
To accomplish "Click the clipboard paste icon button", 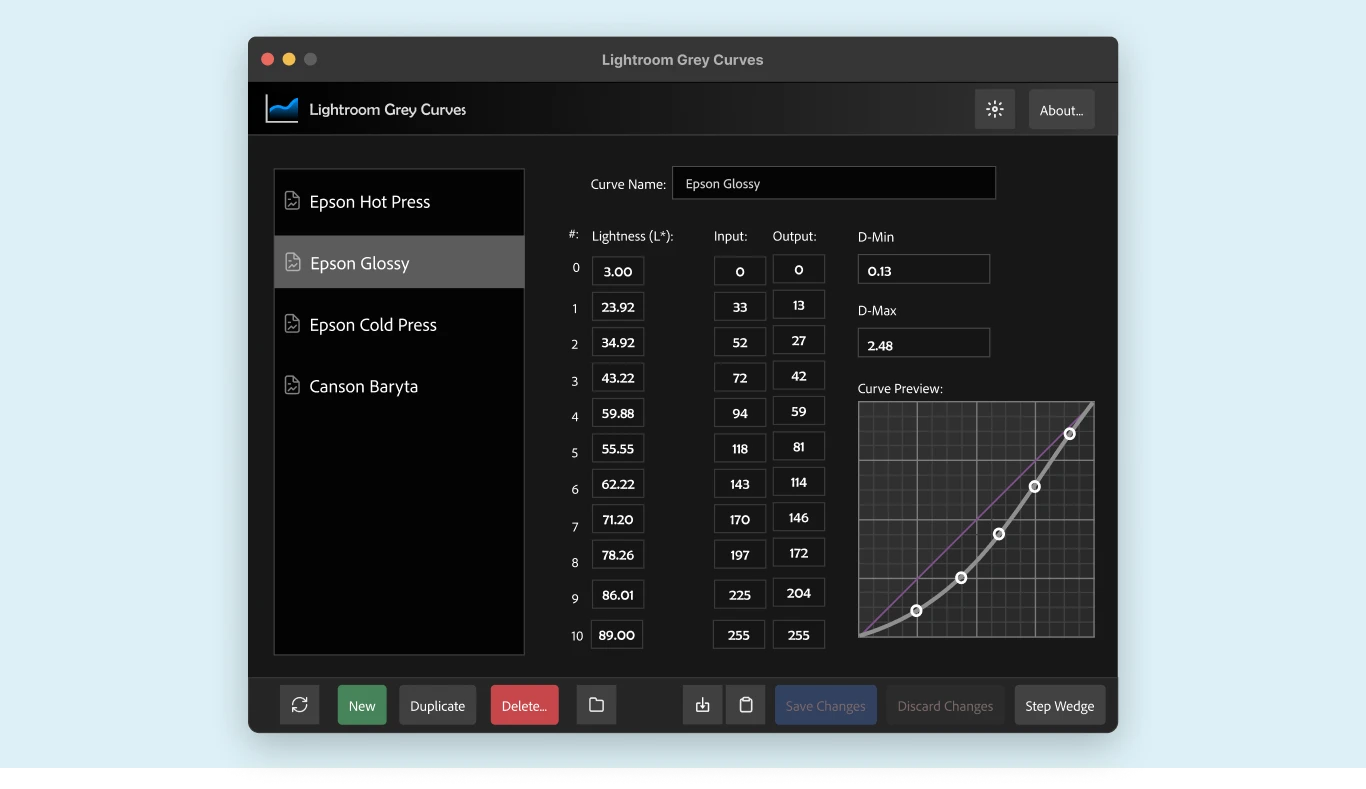I will pos(745,705).
